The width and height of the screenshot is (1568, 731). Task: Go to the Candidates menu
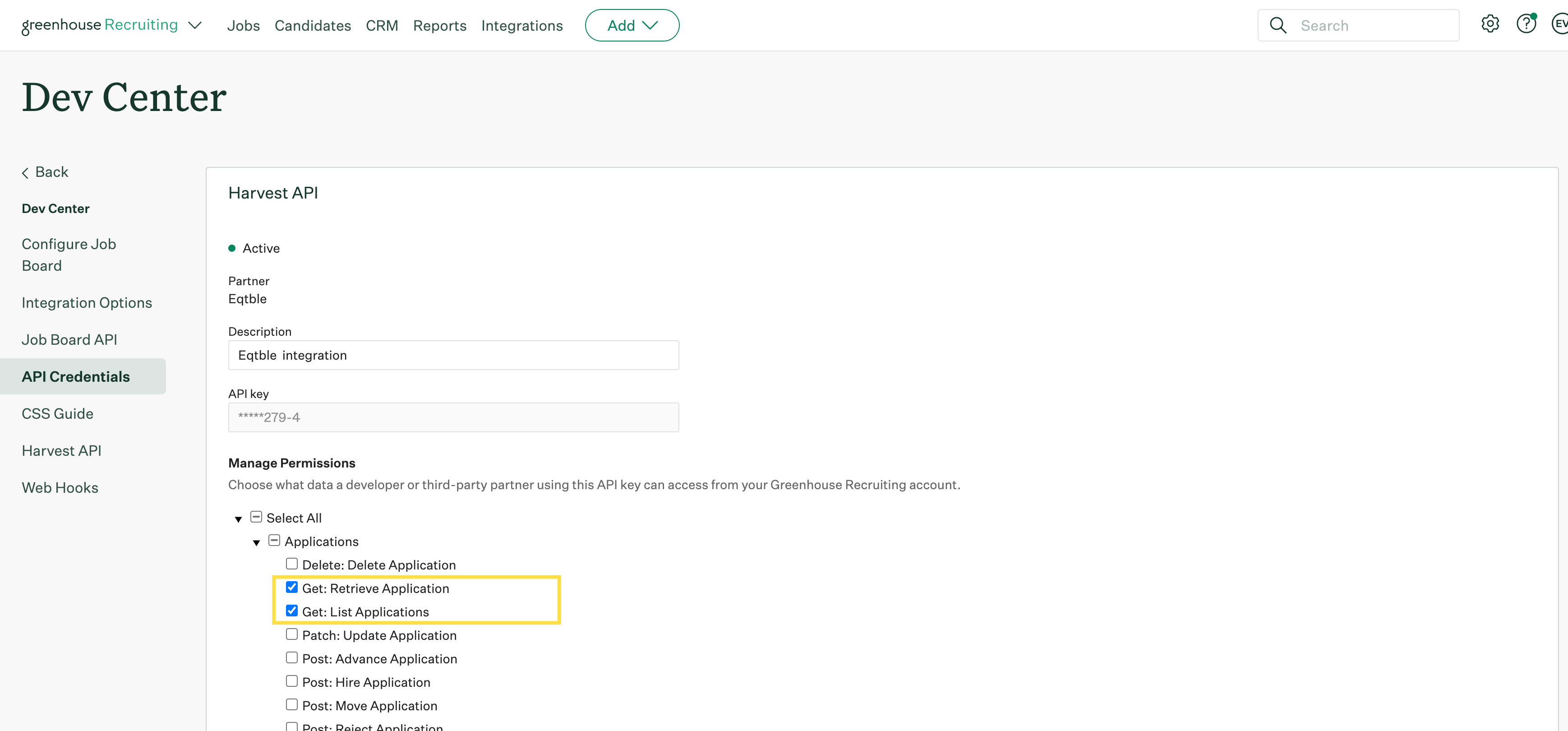click(x=312, y=26)
